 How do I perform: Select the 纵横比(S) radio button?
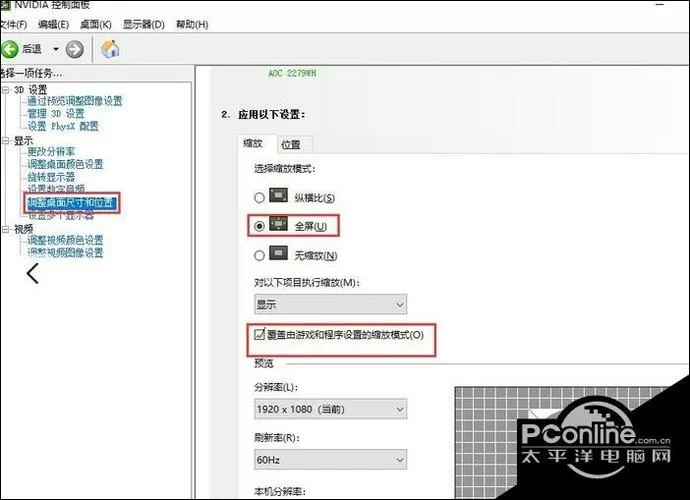[259, 198]
